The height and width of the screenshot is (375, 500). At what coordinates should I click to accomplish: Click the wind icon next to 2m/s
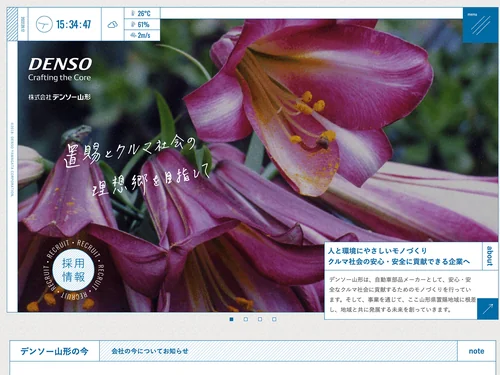133,35
